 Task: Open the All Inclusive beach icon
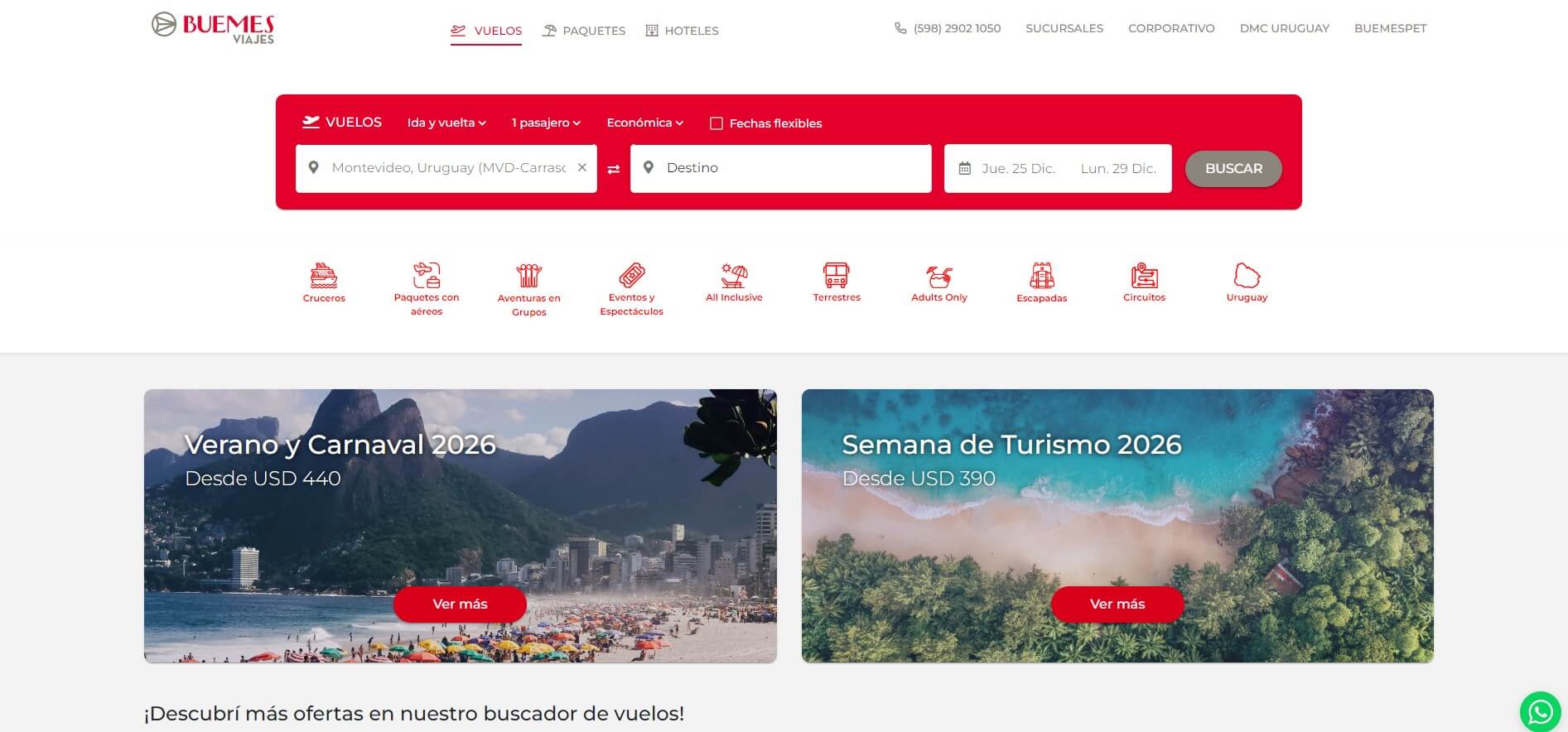[x=735, y=275]
